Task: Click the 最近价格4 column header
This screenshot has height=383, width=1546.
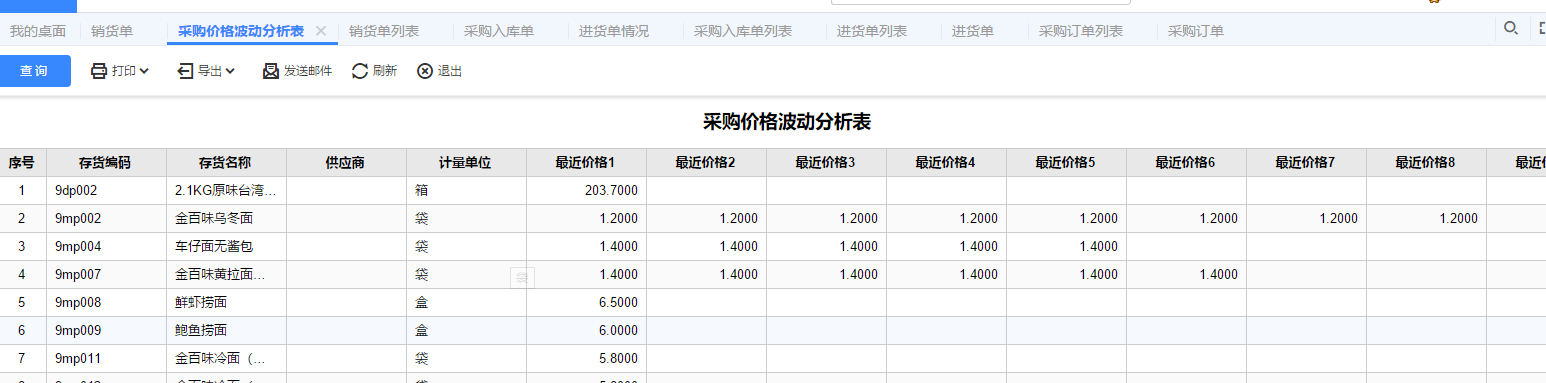Action: click(x=946, y=162)
